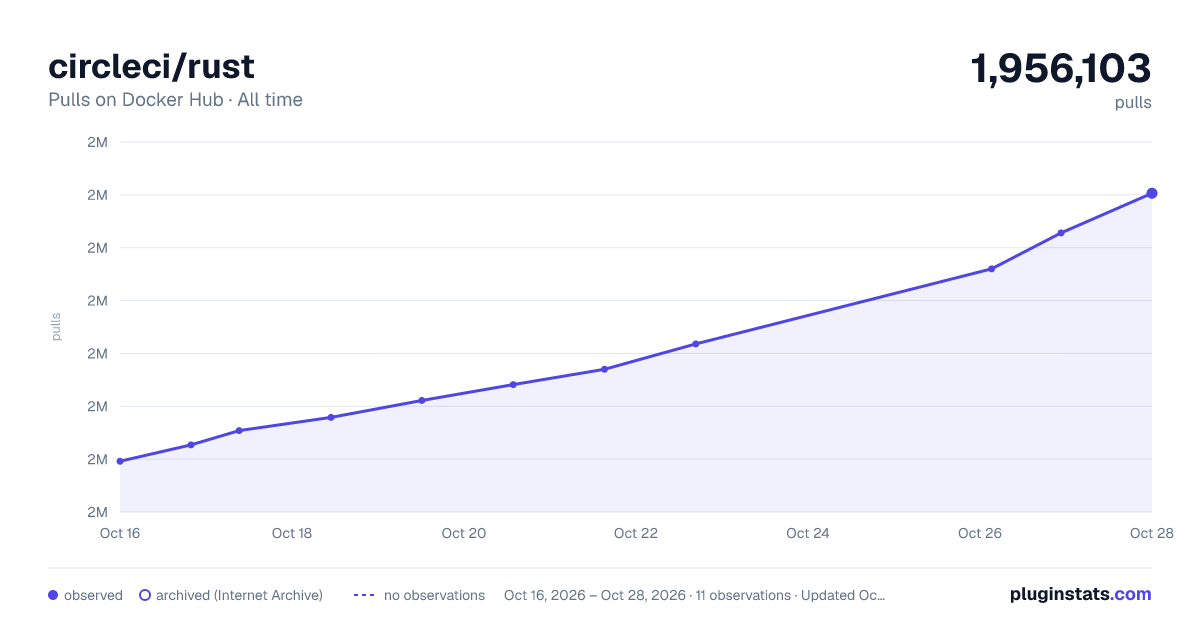1200x630 pixels.
Task: Click the Oct 16 x-axis label
Action: (x=120, y=533)
